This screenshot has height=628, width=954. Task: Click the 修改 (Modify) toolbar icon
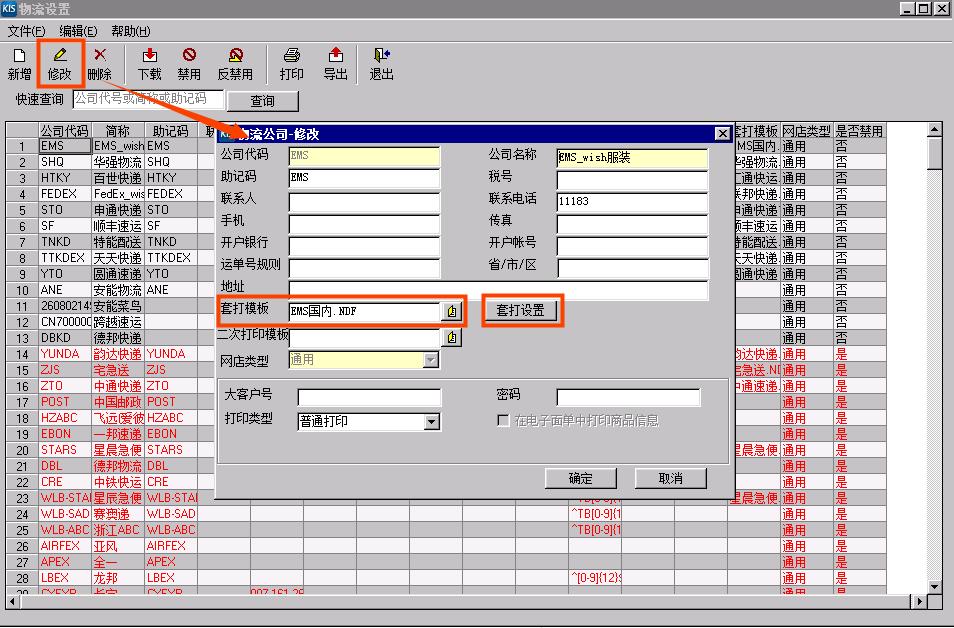pyautogui.click(x=59, y=62)
